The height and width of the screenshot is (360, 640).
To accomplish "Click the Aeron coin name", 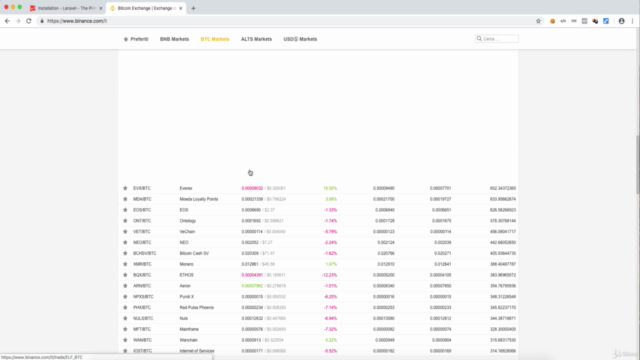I will coord(185,286).
